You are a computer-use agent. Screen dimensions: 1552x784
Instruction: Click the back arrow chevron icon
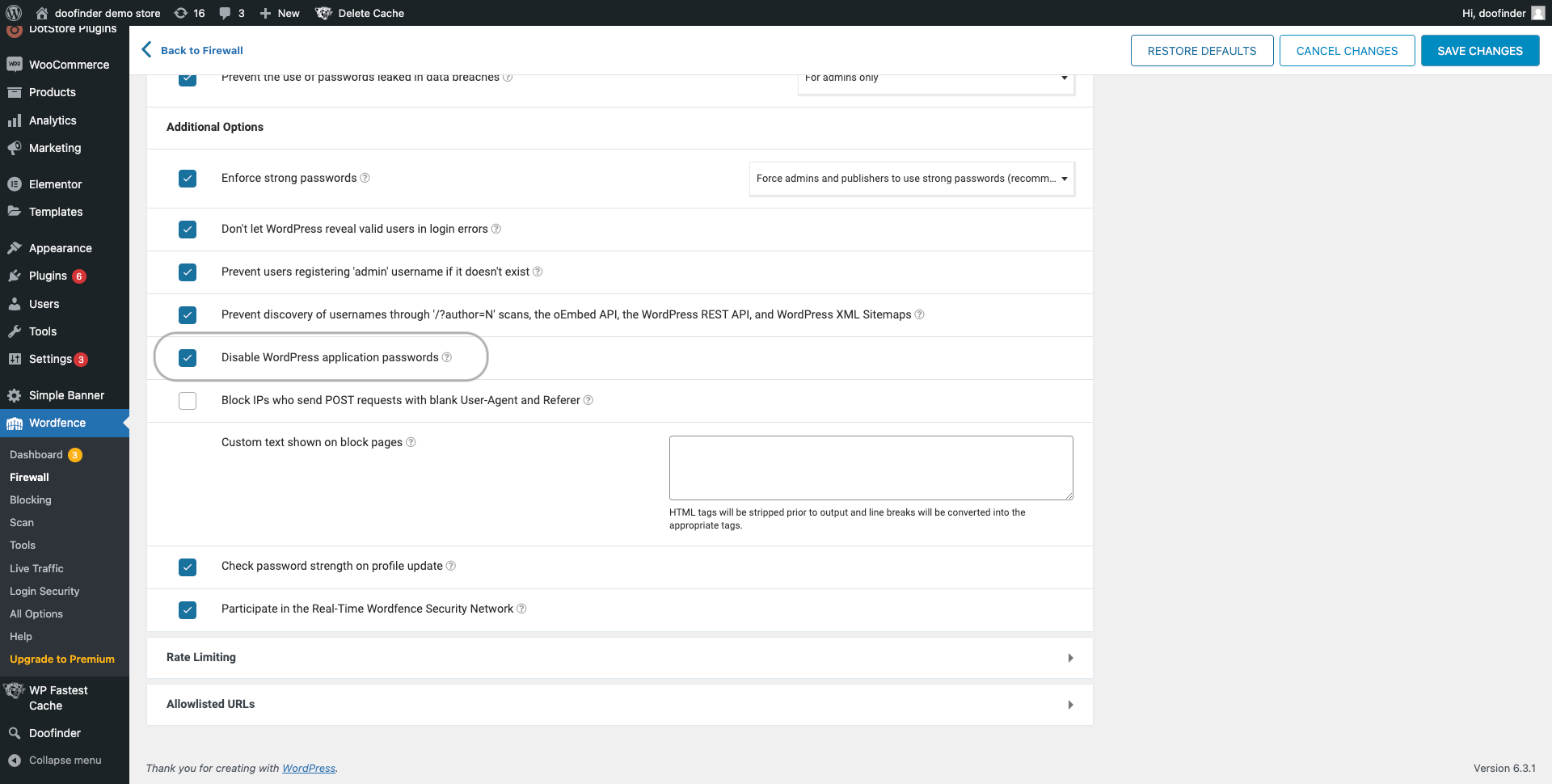point(146,49)
